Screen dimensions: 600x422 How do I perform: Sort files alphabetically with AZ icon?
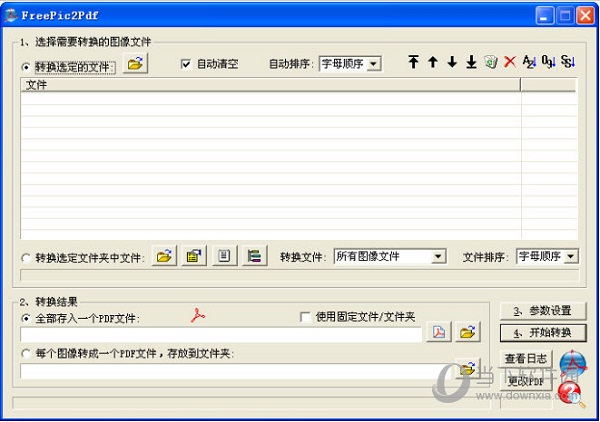point(529,62)
